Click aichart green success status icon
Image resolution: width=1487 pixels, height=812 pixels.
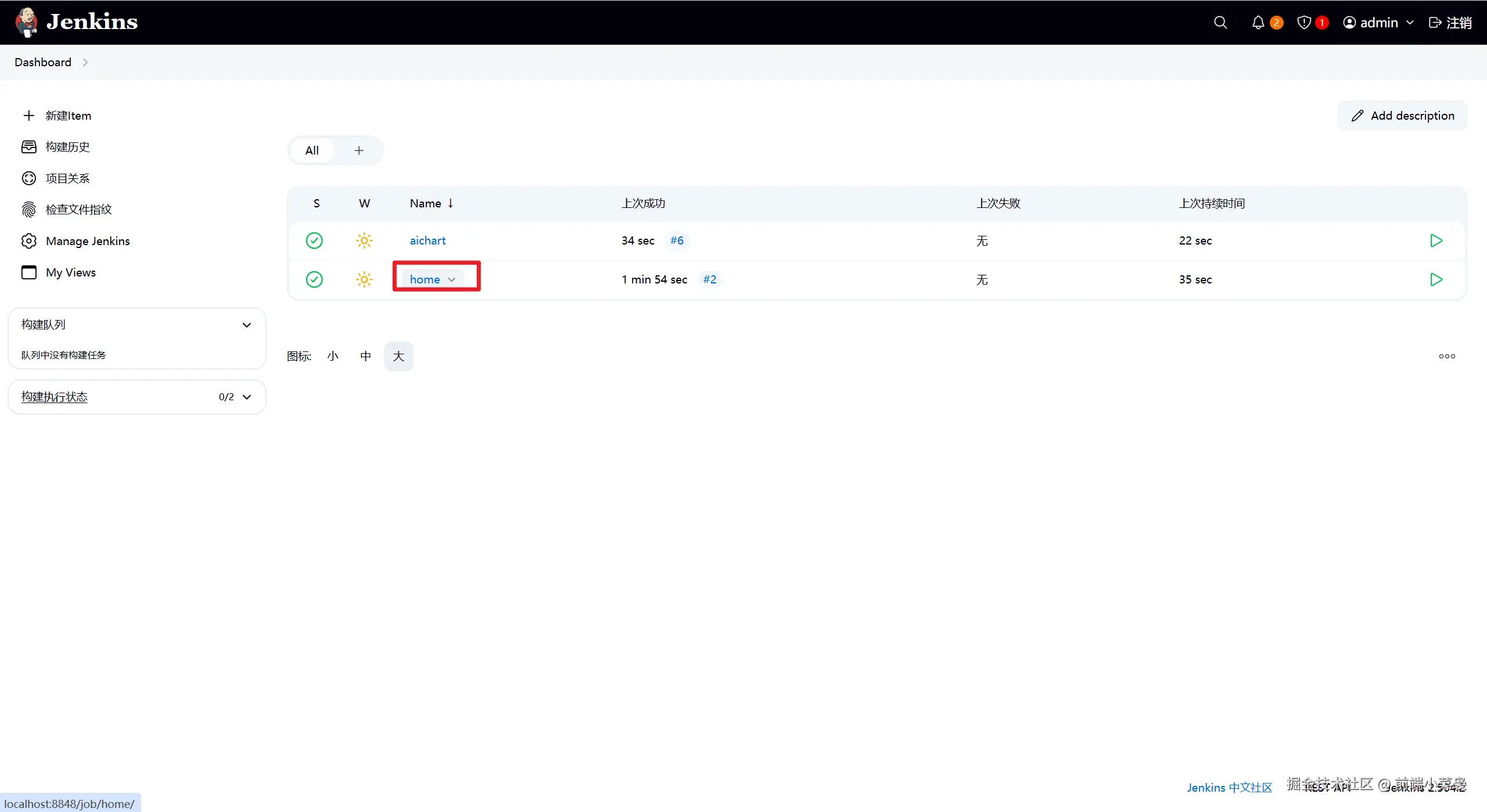click(314, 240)
